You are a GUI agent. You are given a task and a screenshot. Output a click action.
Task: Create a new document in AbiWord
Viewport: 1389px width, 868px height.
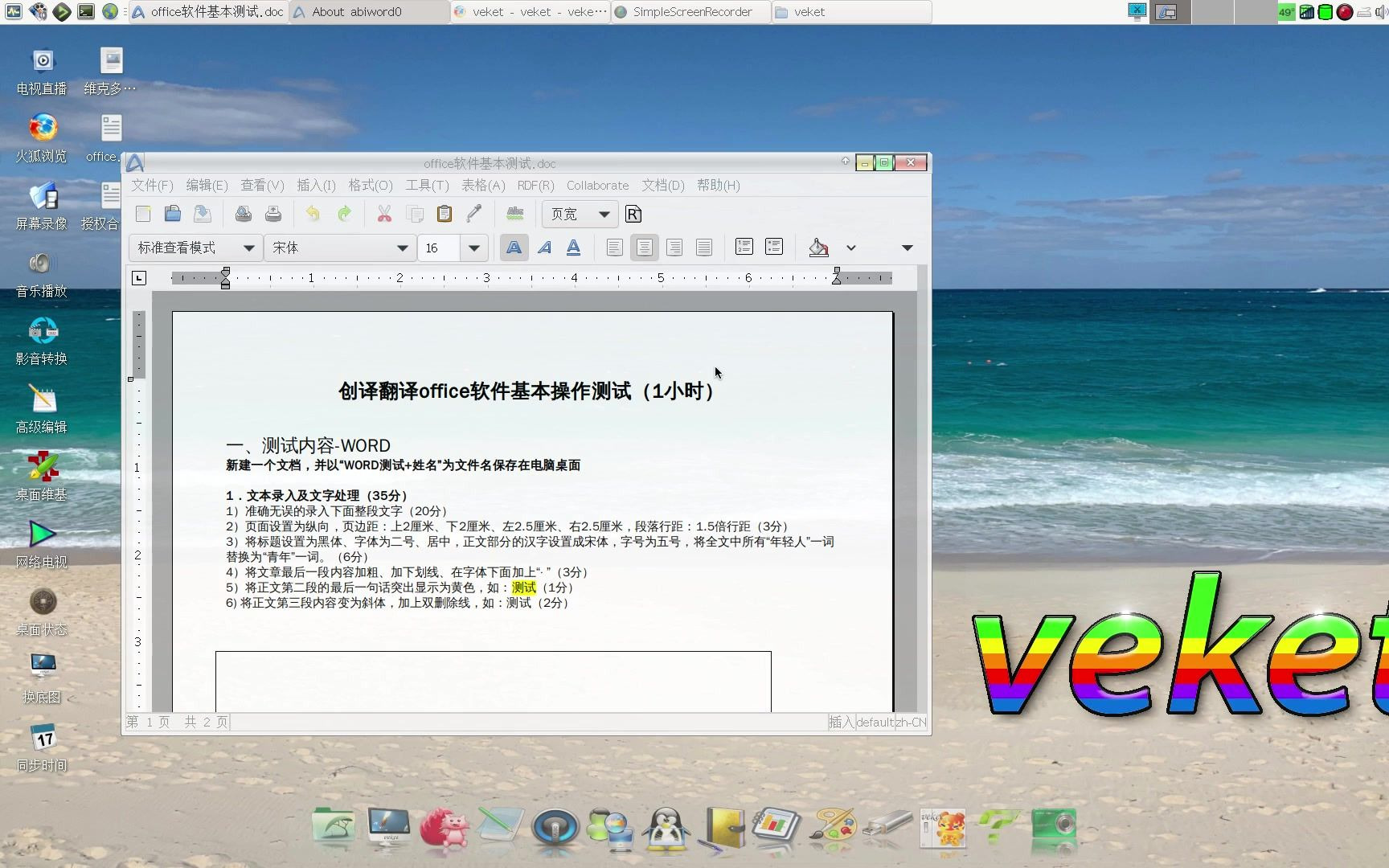(x=143, y=214)
